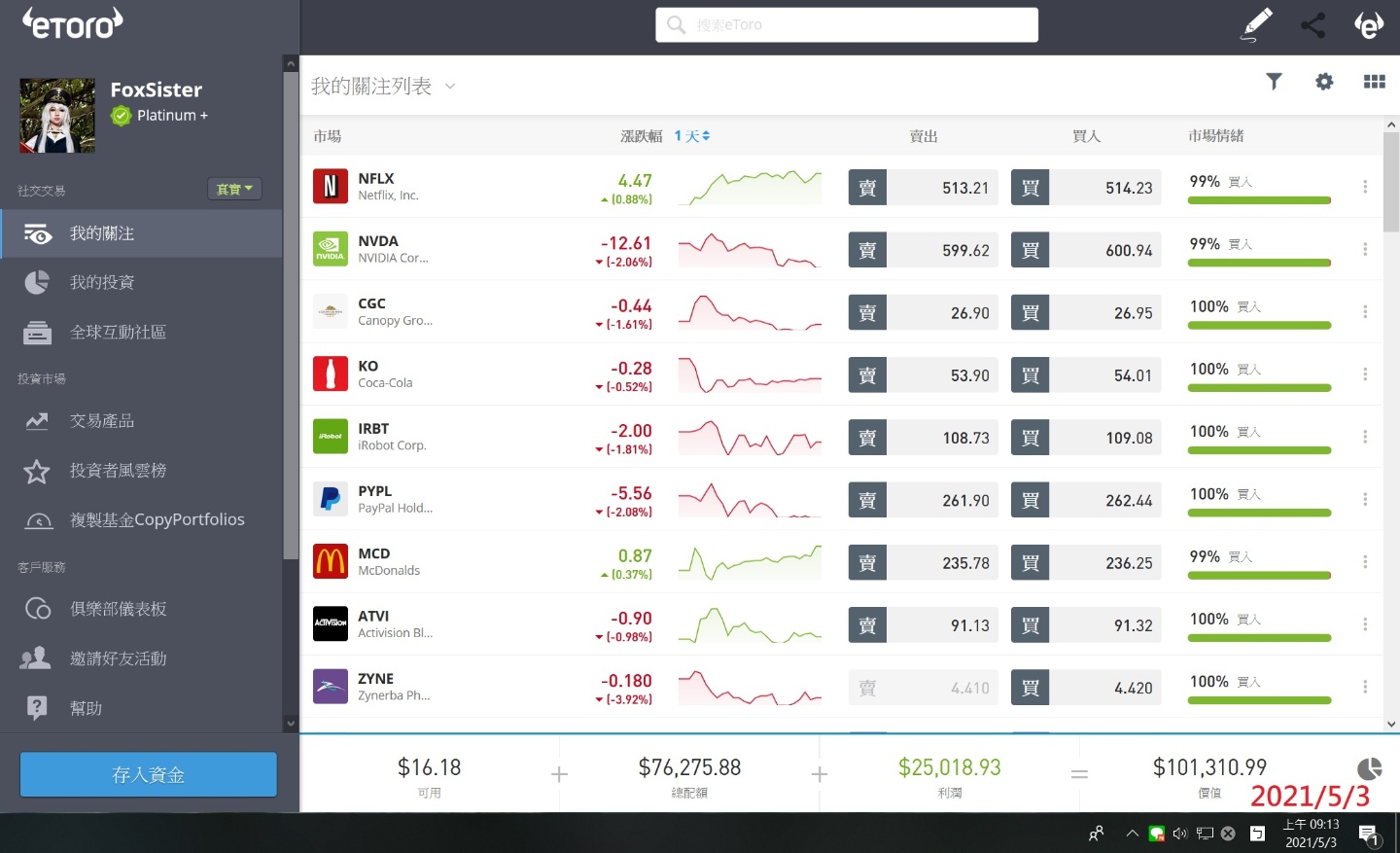Expand the 我的關注列表 watchlist dropdown
Viewport: 1400px width, 853px height.
point(450,86)
